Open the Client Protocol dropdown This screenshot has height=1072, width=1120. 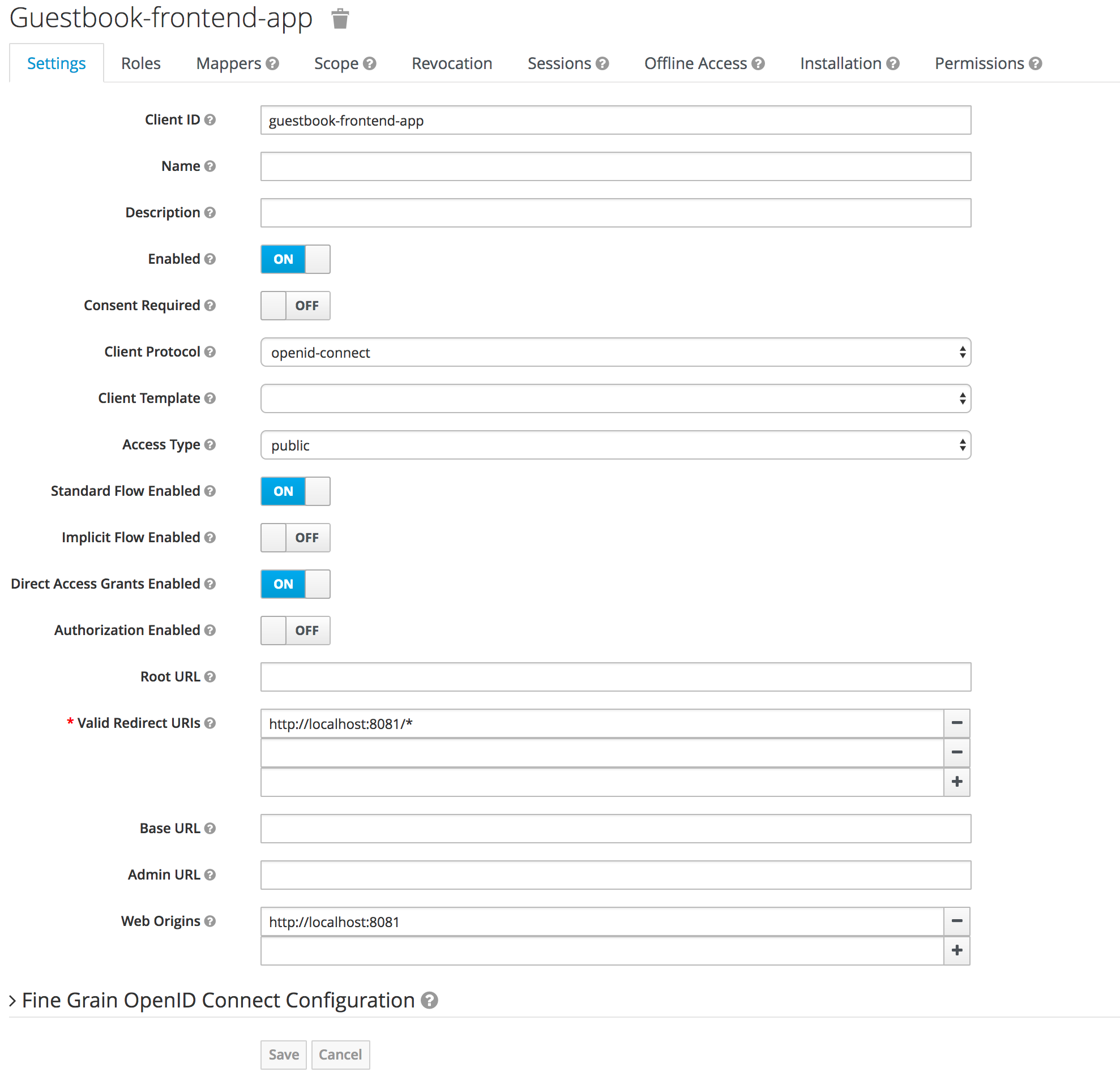click(x=615, y=353)
